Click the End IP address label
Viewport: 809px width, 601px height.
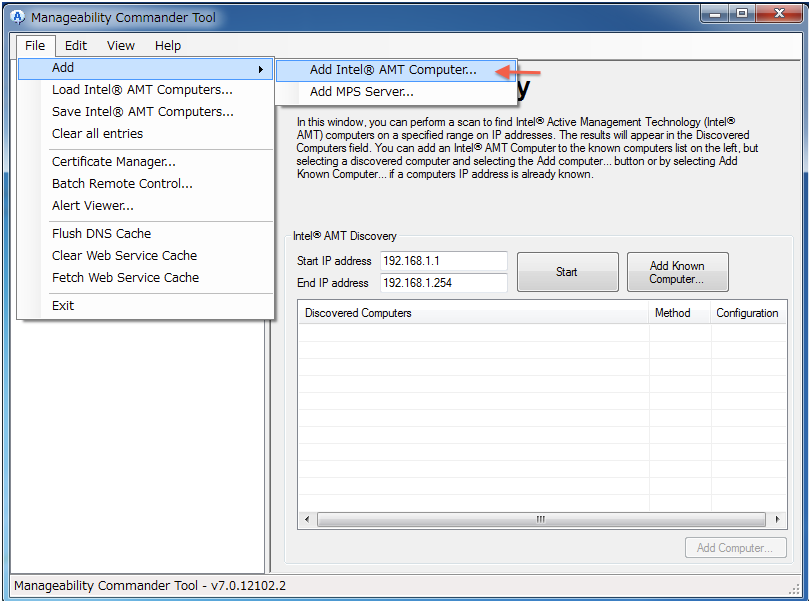tap(332, 283)
